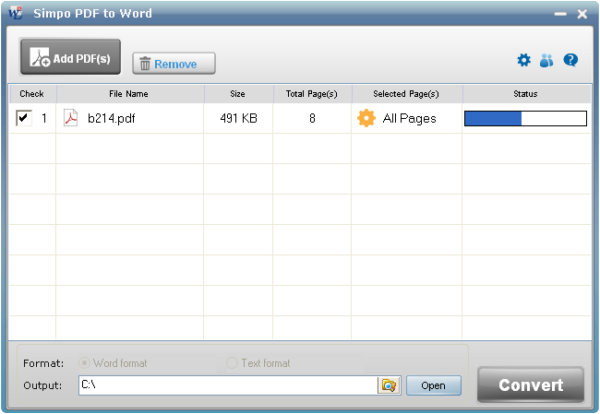Click the Status column header
Screen dimensions: 600x414
[x=525, y=94]
